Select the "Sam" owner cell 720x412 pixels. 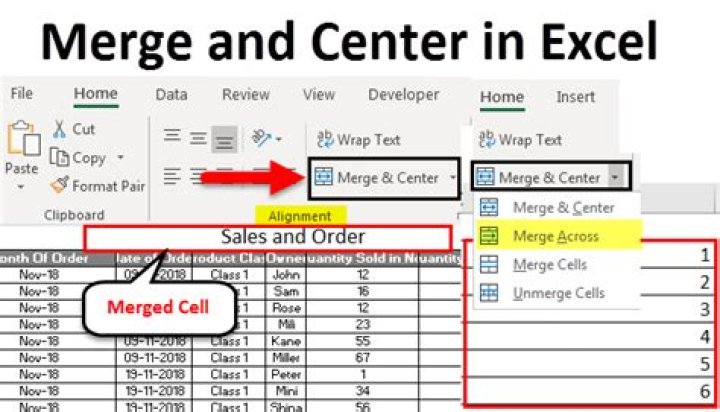(x=285, y=291)
